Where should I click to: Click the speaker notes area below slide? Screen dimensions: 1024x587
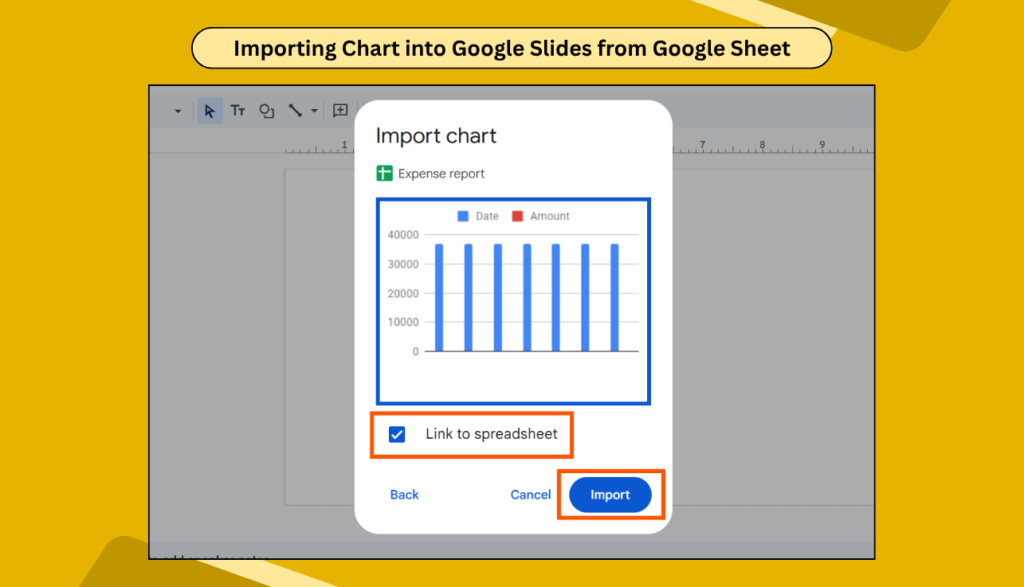click(x=512, y=552)
